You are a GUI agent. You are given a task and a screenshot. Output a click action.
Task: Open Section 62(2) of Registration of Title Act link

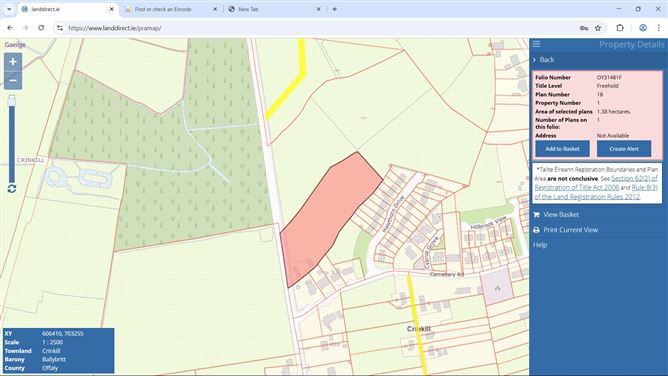tap(596, 183)
